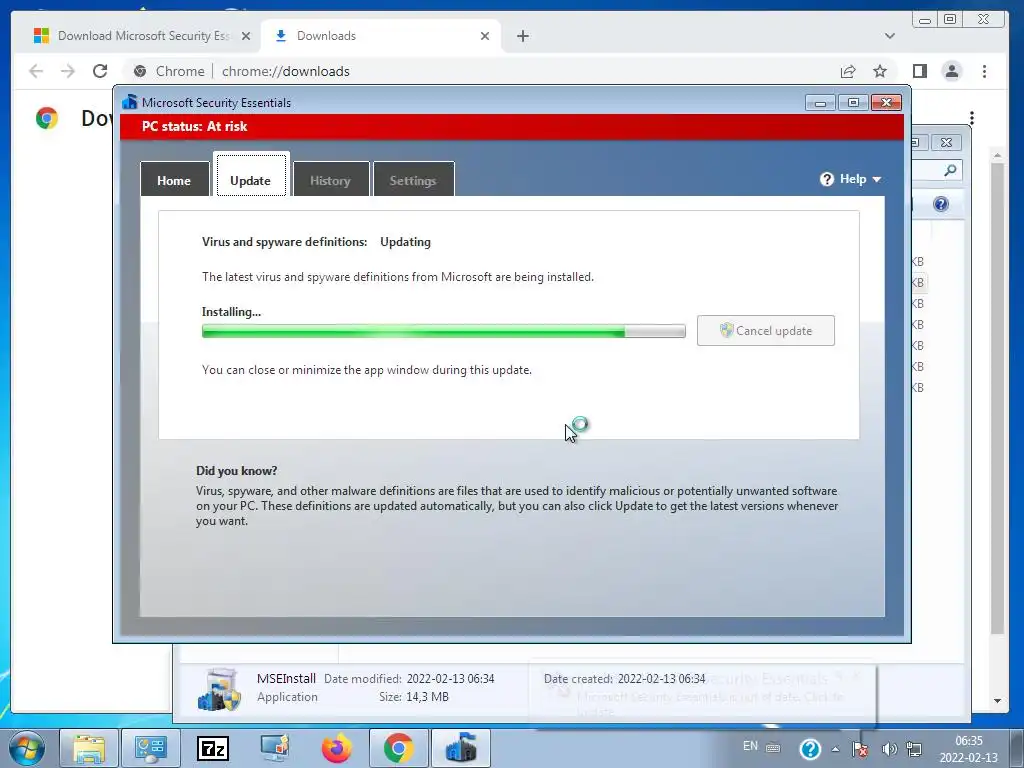Open Control Panel taskbar icon
The width and height of the screenshot is (1024, 768).
click(x=151, y=748)
